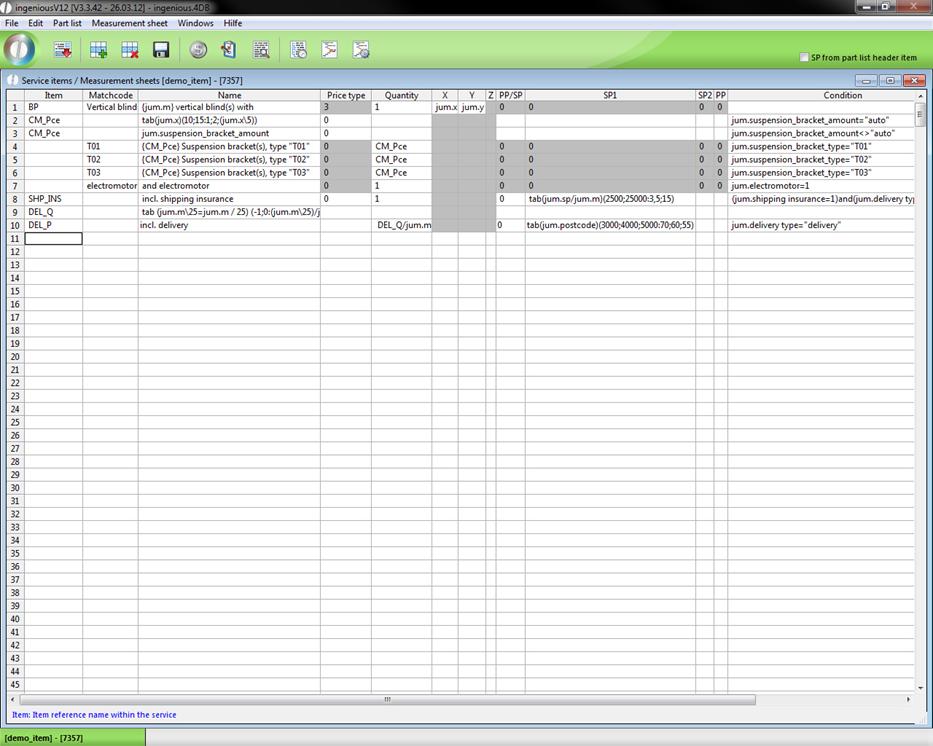The image size is (933, 746).
Task: Click the round grey coin icon
Action: [x=198, y=49]
